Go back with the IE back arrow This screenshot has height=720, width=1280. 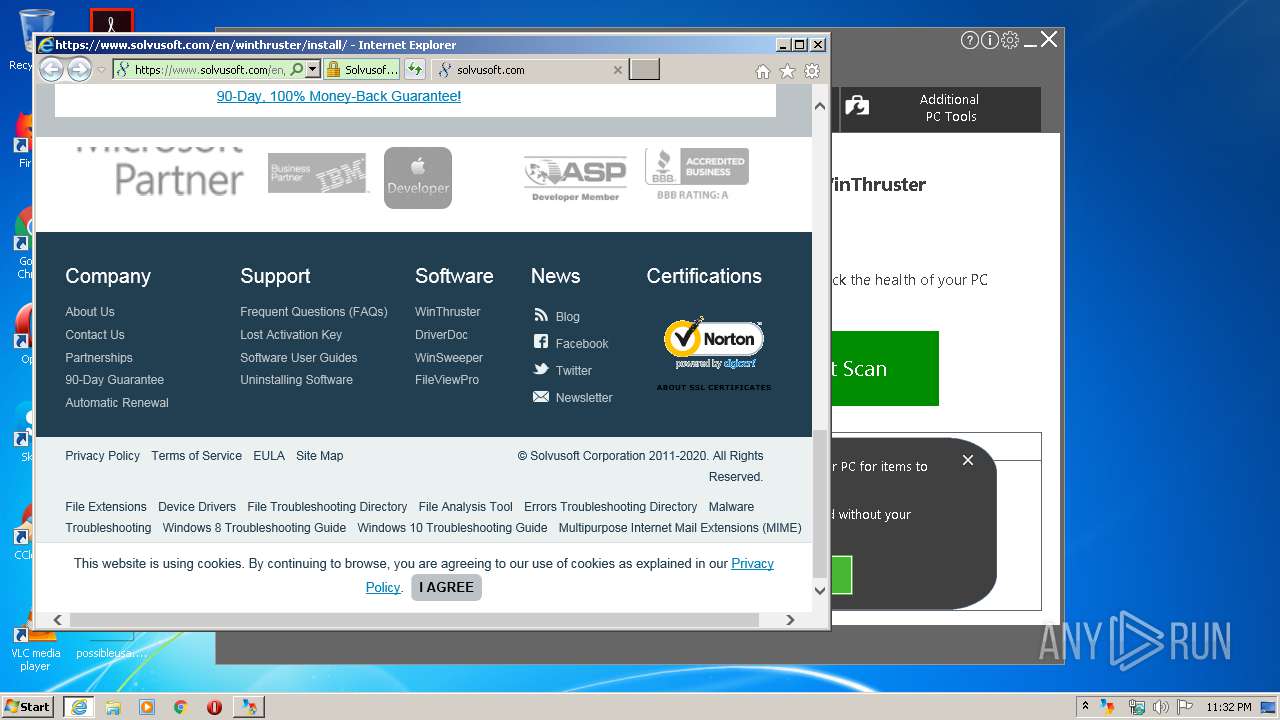click(x=51, y=69)
